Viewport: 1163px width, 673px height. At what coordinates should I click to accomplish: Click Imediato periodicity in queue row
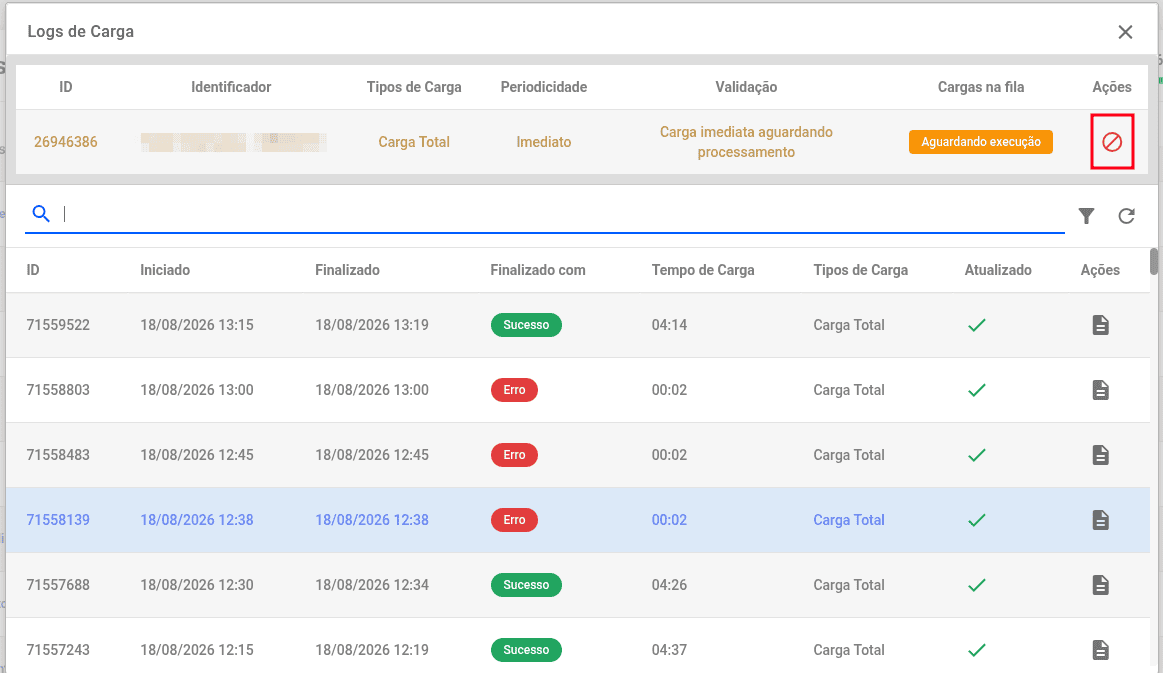click(x=544, y=142)
